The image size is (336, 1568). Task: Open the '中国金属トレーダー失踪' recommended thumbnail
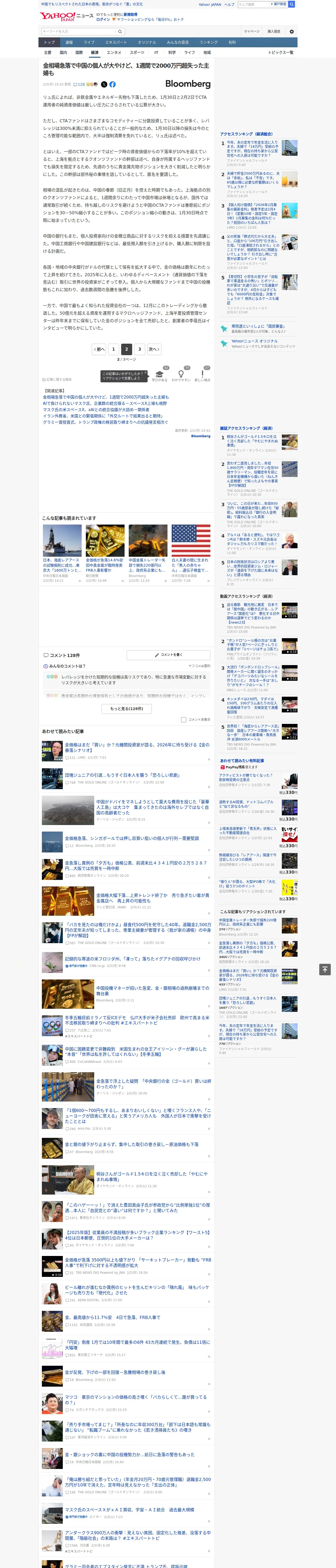coord(148,540)
